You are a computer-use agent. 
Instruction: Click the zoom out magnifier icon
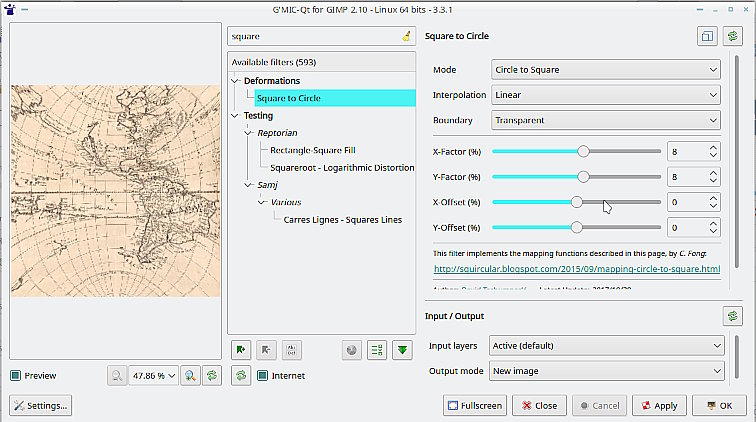(x=117, y=376)
